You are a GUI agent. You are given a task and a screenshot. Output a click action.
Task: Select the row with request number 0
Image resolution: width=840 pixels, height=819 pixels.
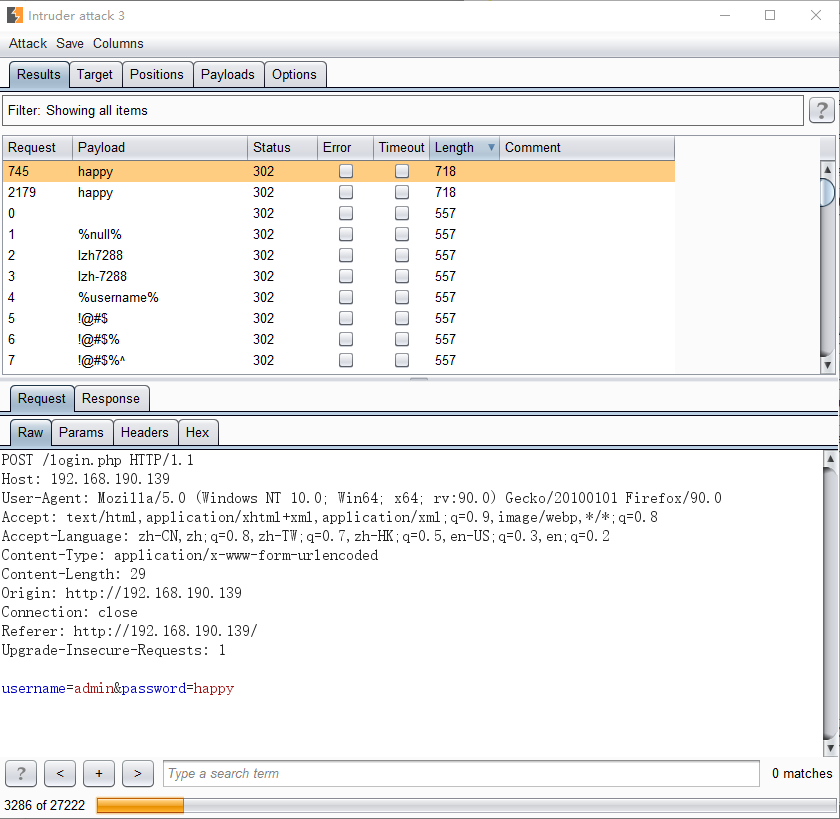[339, 213]
